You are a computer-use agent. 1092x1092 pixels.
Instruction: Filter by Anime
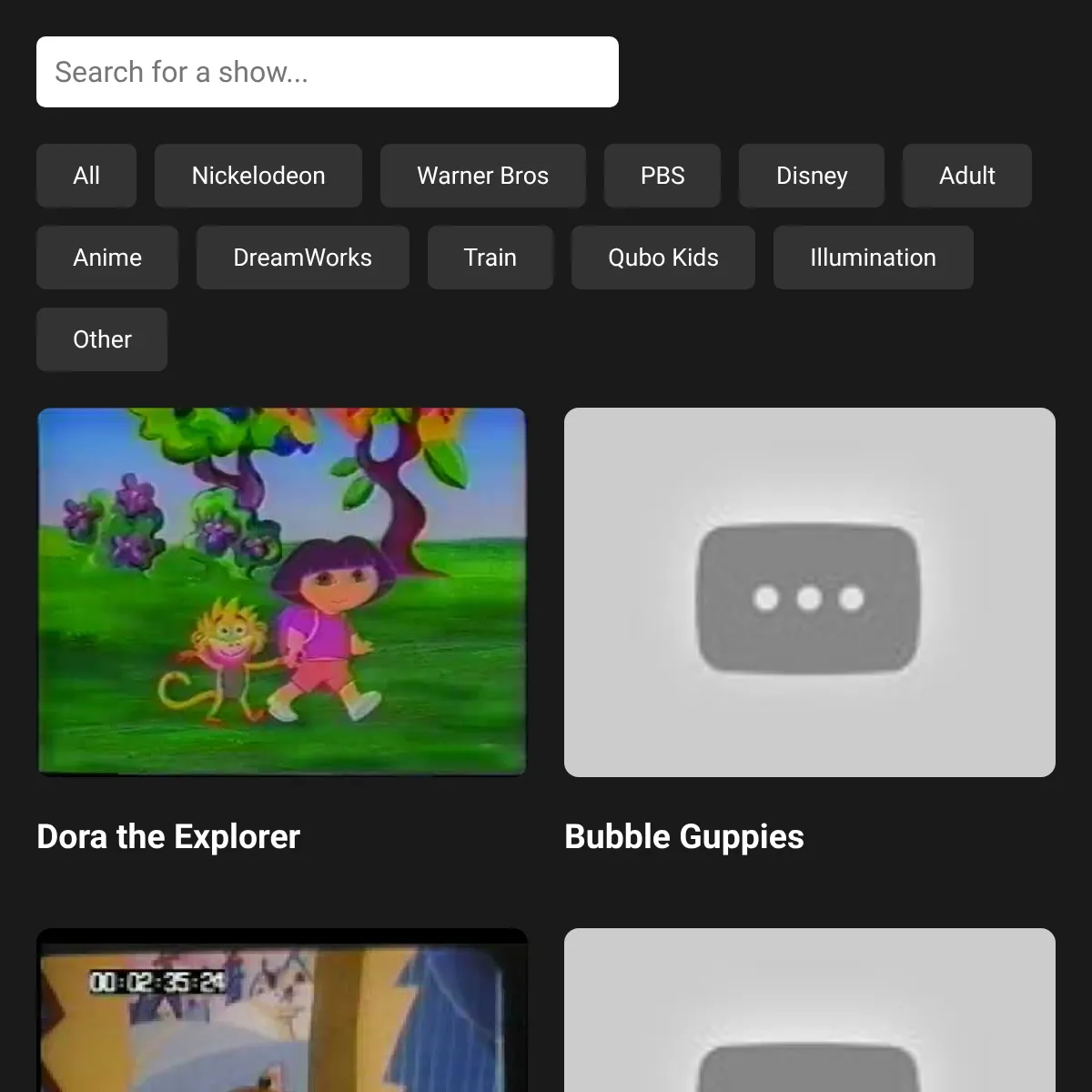click(107, 258)
